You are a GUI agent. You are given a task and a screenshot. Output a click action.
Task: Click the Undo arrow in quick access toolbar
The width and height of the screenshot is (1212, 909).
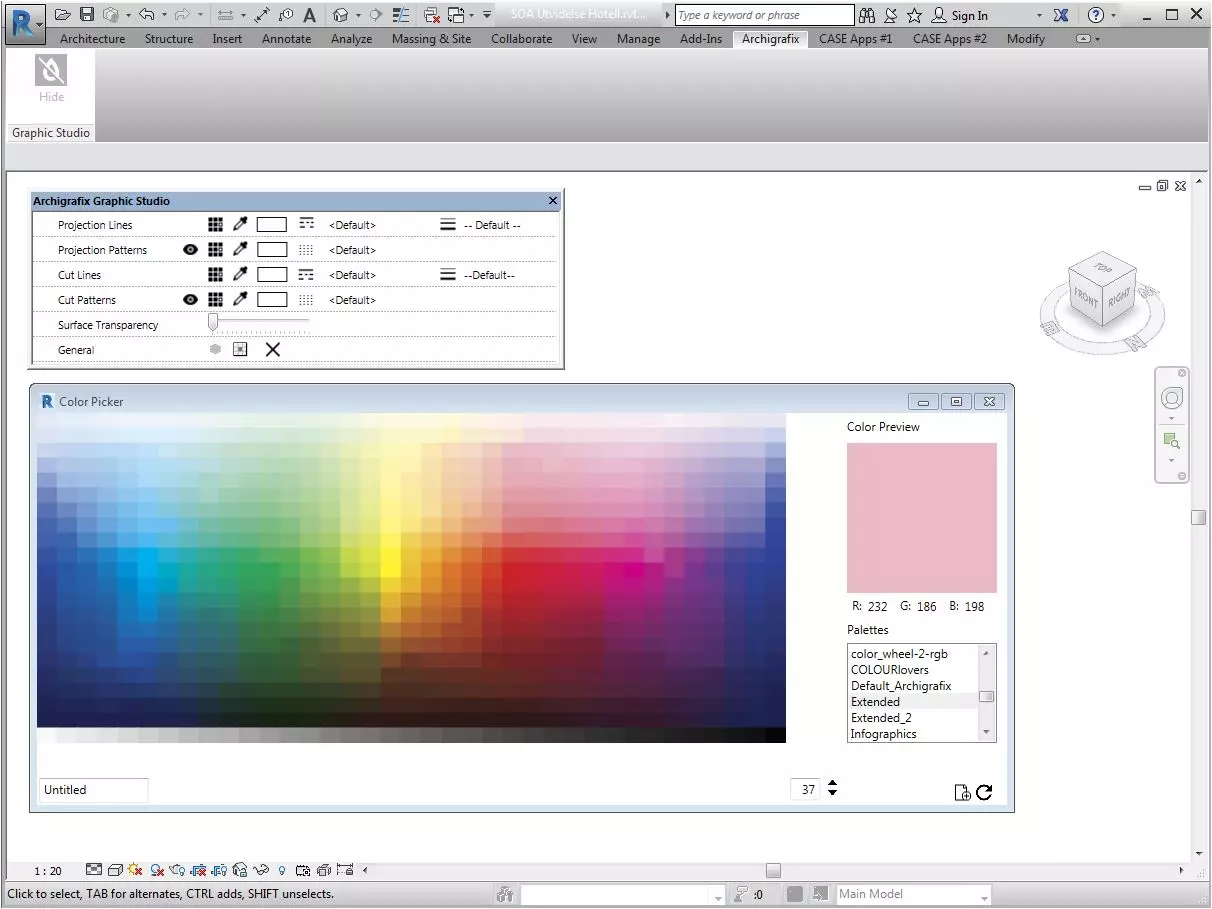146,15
